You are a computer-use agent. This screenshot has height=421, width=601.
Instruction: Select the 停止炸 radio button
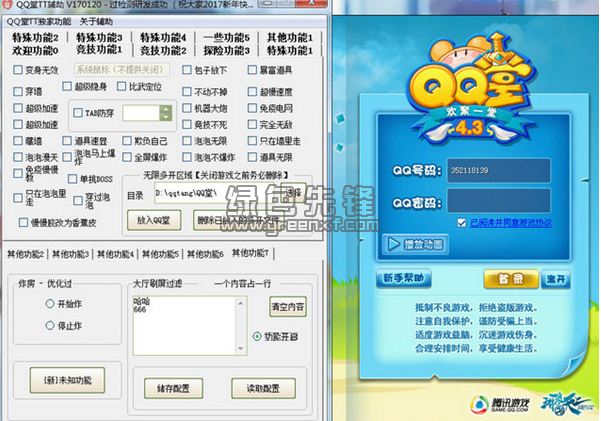(x=49, y=326)
